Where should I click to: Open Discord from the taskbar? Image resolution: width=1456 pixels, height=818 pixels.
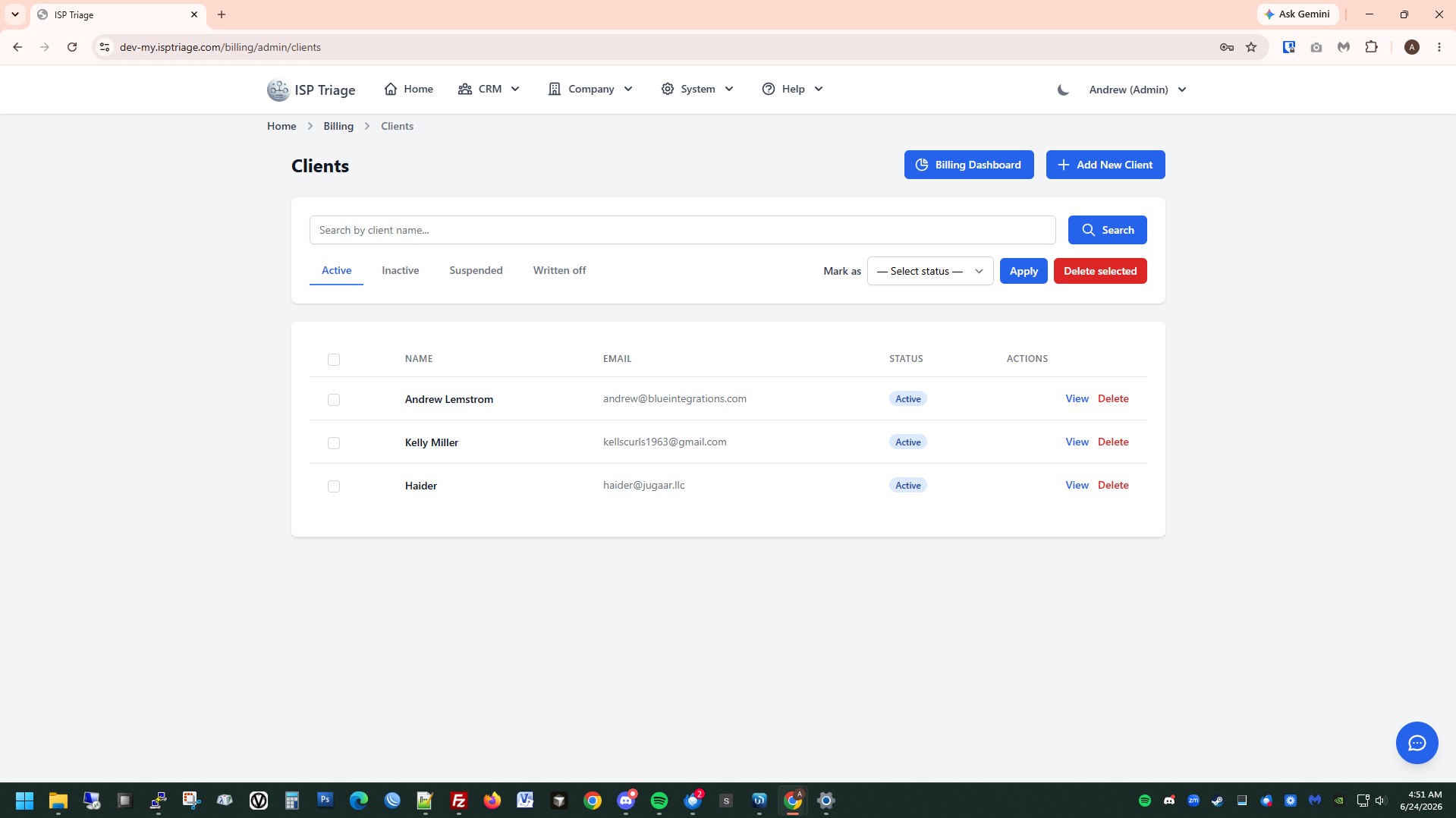click(x=626, y=801)
